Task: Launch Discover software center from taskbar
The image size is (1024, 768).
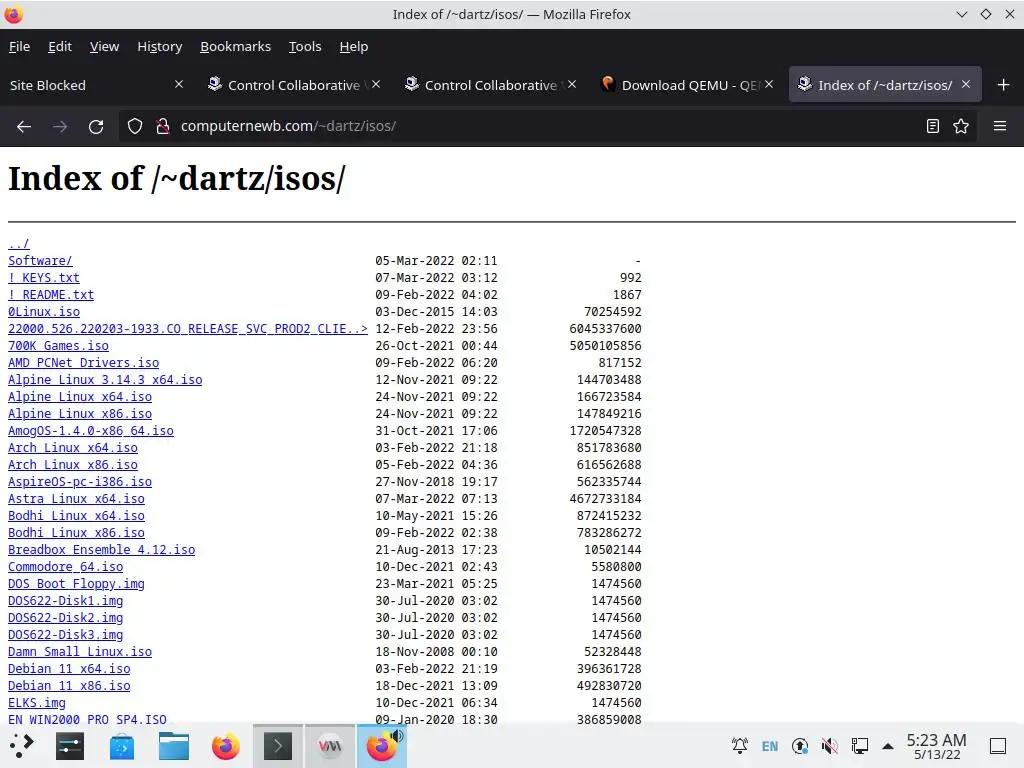Action: [122, 746]
